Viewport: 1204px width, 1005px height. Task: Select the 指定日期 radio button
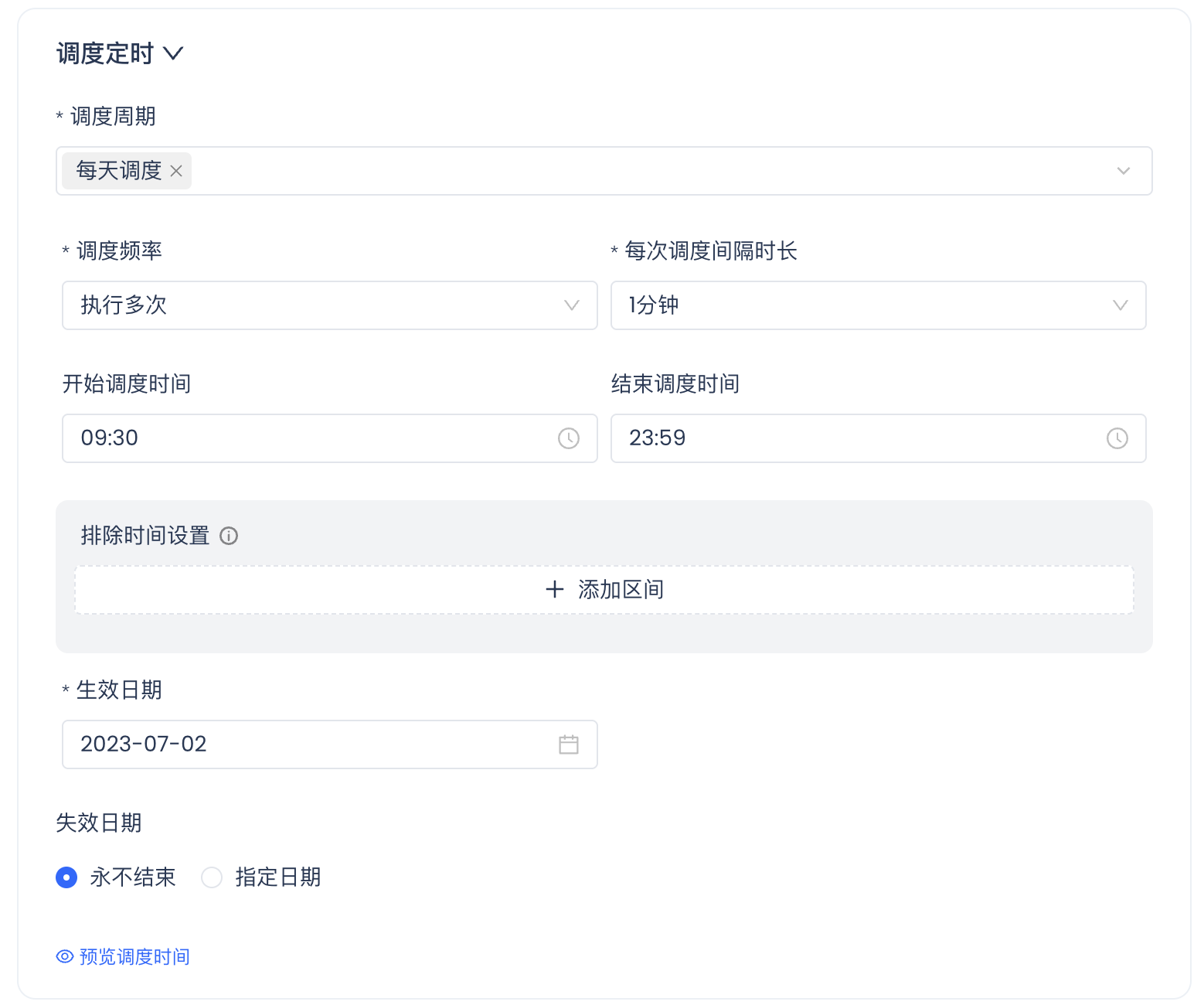point(212,877)
